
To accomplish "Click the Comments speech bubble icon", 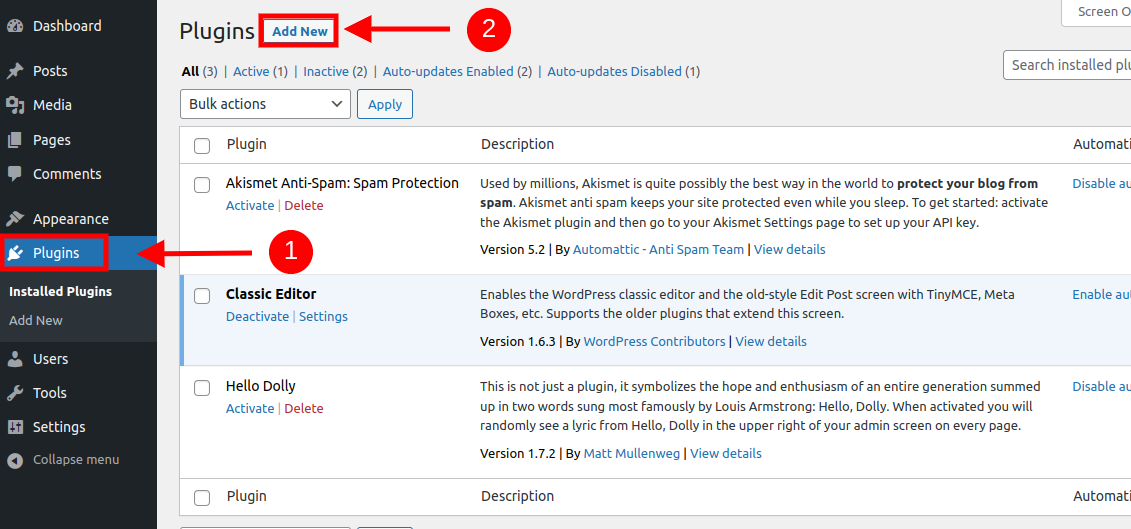I will 15,174.
